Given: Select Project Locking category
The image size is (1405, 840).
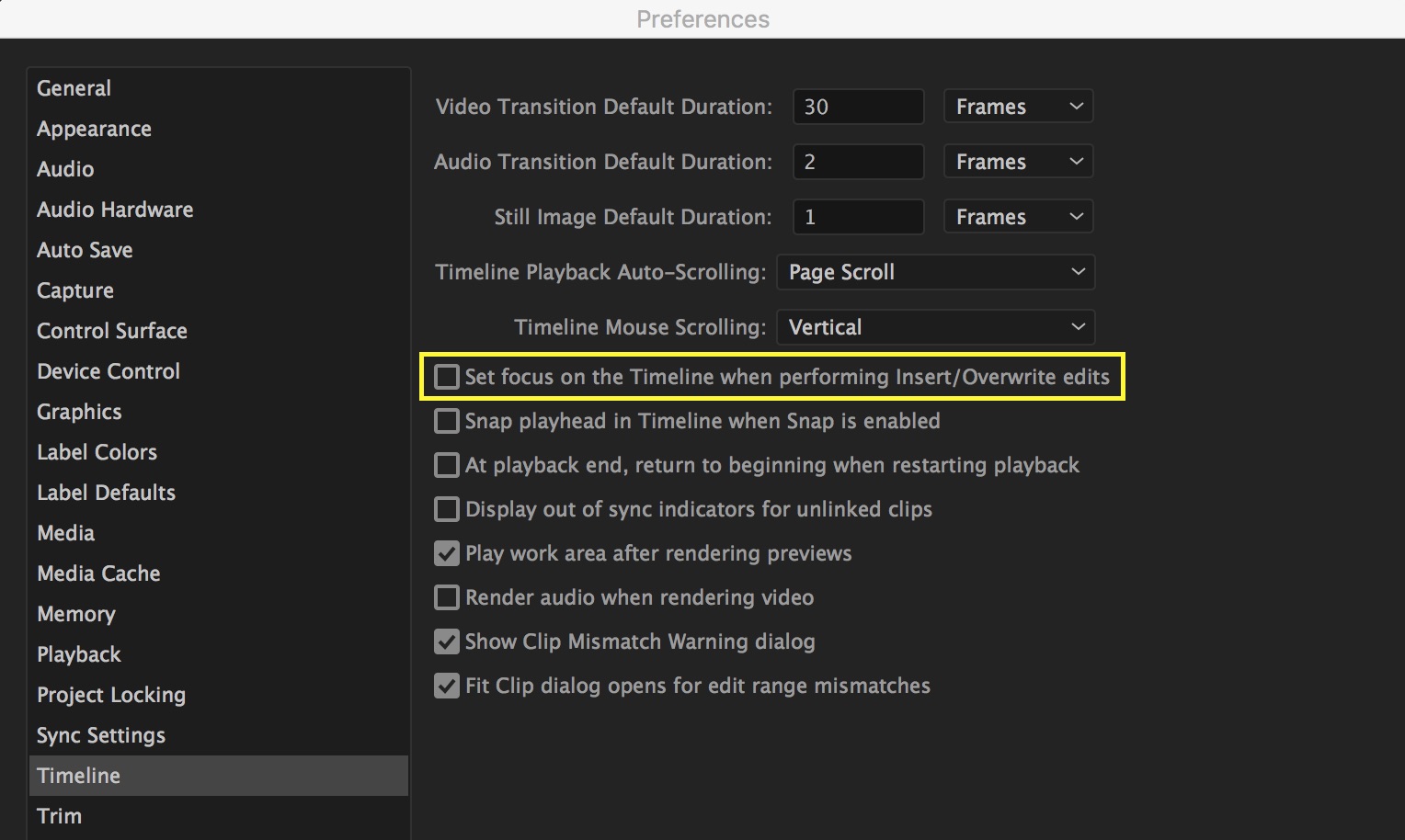Looking at the screenshot, I should [x=219, y=695].
